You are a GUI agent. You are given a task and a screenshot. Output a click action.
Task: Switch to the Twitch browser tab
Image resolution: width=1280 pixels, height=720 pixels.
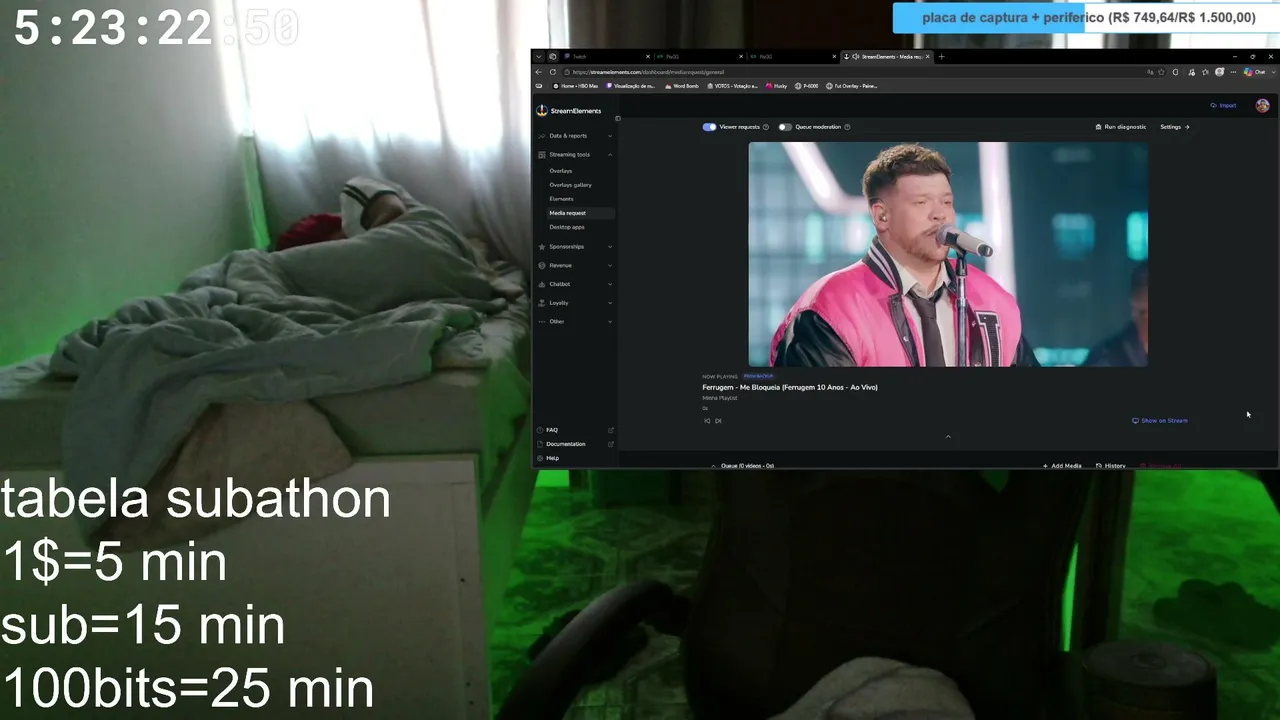pyautogui.click(x=607, y=57)
